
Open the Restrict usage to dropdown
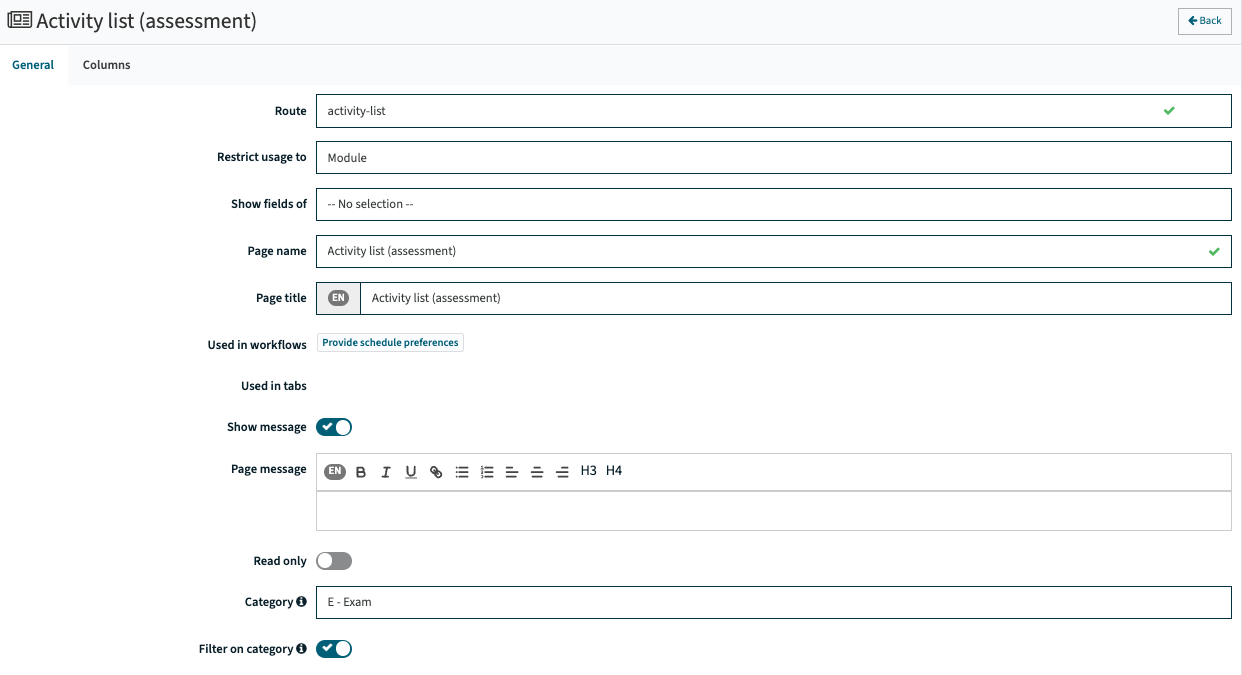[773, 158]
